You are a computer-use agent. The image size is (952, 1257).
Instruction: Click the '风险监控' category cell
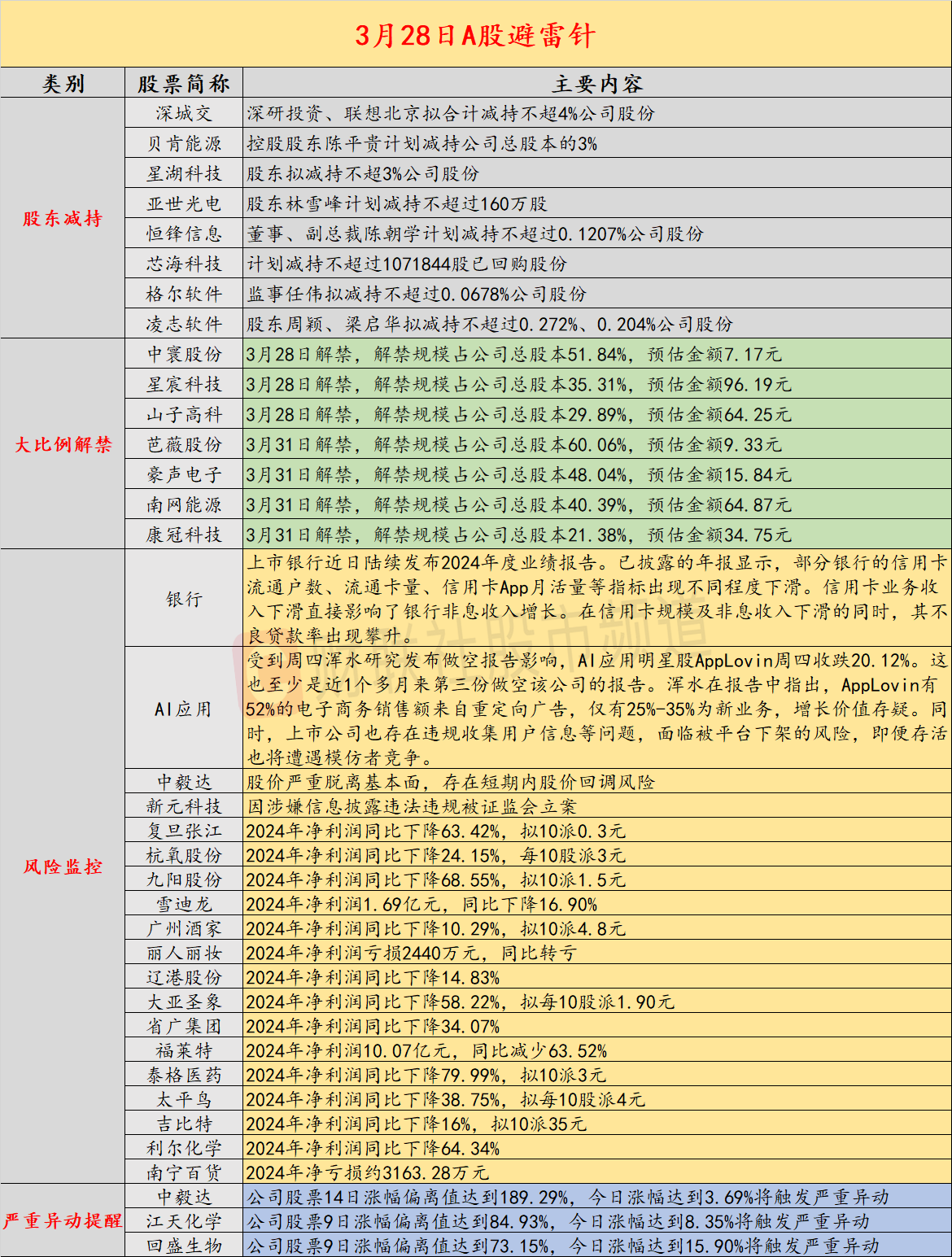coord(63,866)
